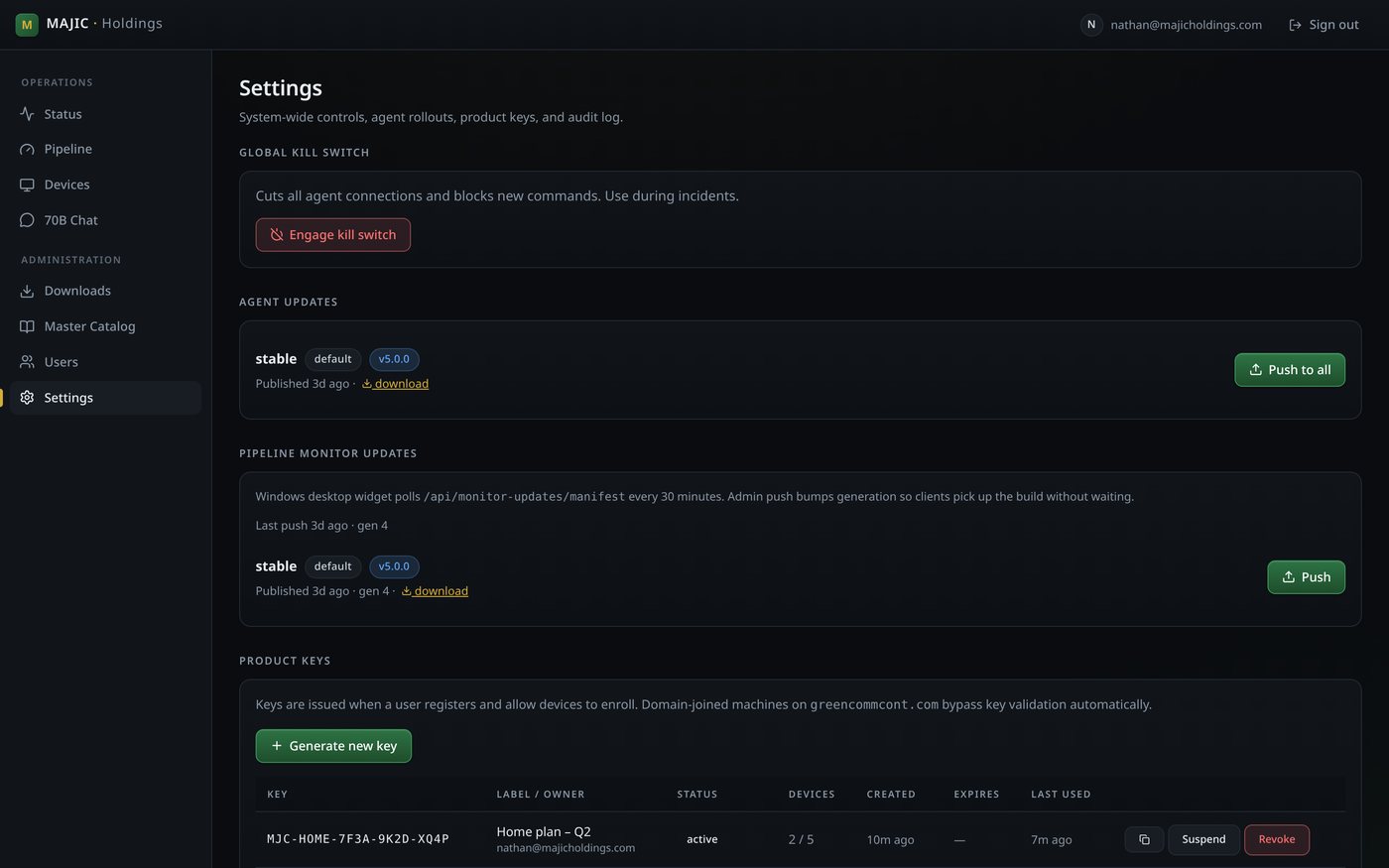Suspend the Home plan – Q2 key
The height and width of the screenshot is (868, 1389).
point(1203,839)
